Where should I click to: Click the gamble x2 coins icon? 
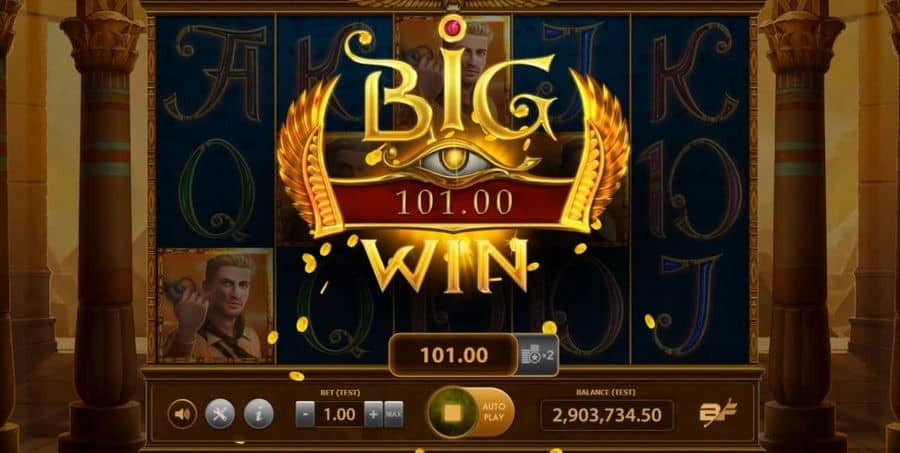tap(538, 355)
